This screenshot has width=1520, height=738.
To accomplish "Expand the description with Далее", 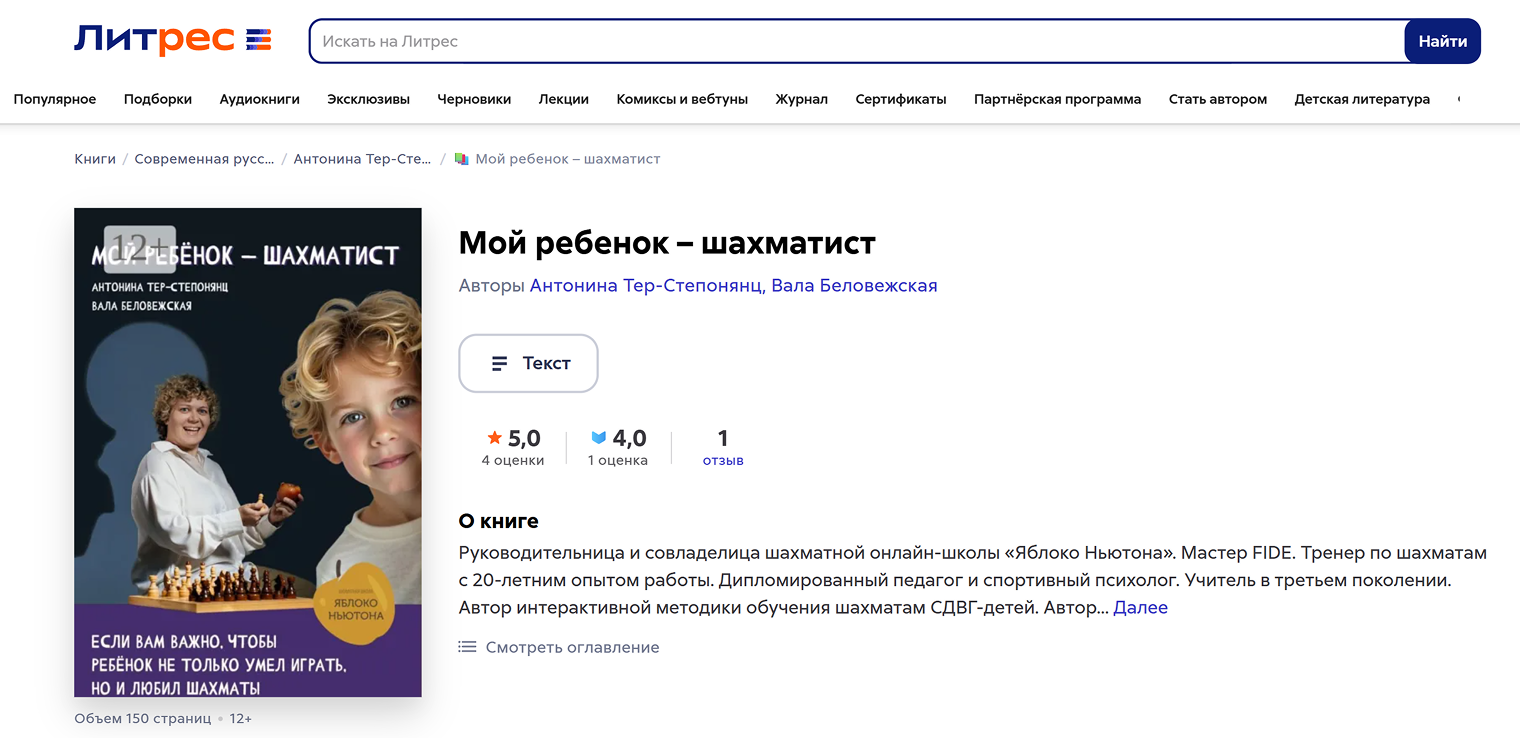I will pos(1141,607).
